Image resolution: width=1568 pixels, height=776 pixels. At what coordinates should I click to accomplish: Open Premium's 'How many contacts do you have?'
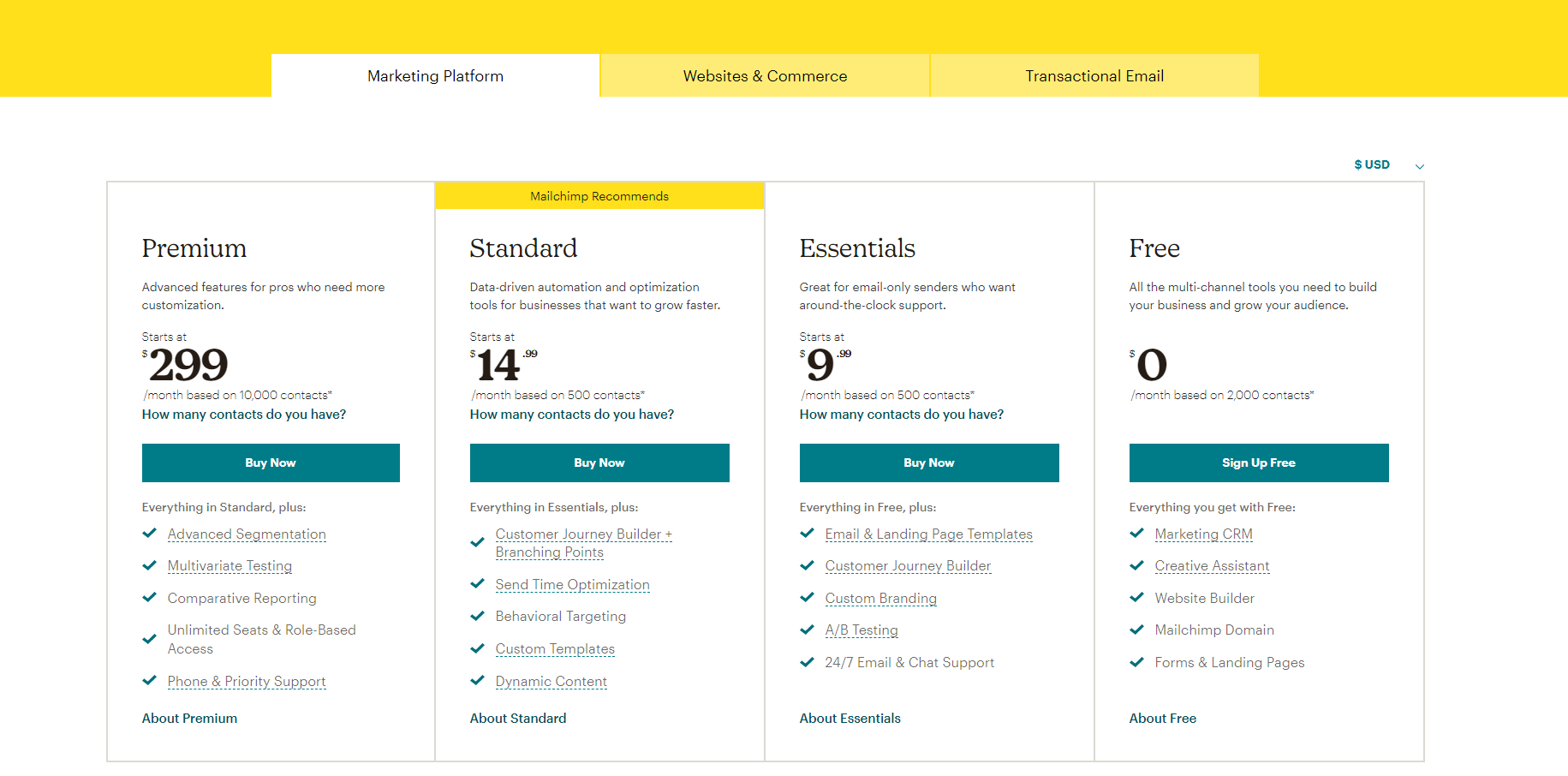click(244, 415)
